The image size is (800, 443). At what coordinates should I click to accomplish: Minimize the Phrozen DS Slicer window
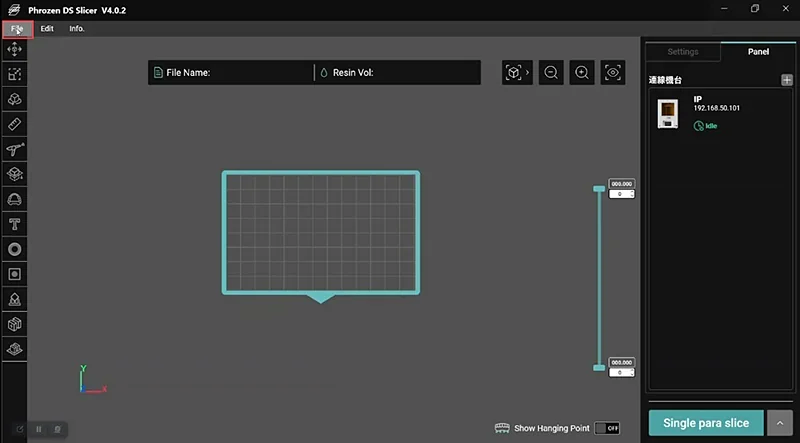[x=724, y=9]
